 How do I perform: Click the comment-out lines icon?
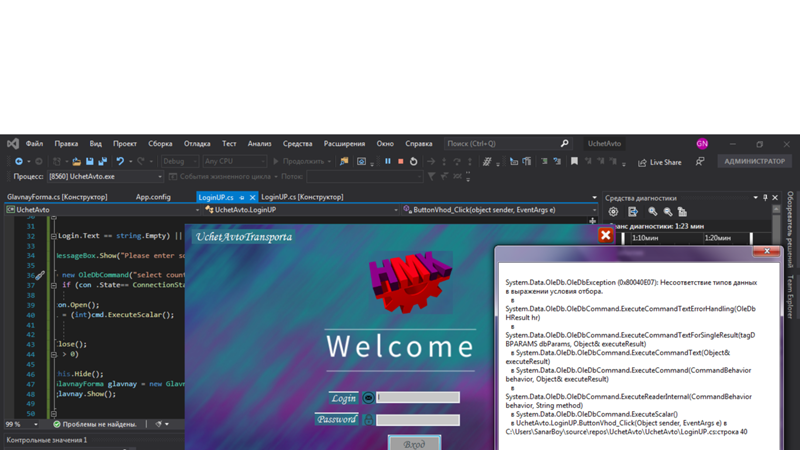pos(544,161)
